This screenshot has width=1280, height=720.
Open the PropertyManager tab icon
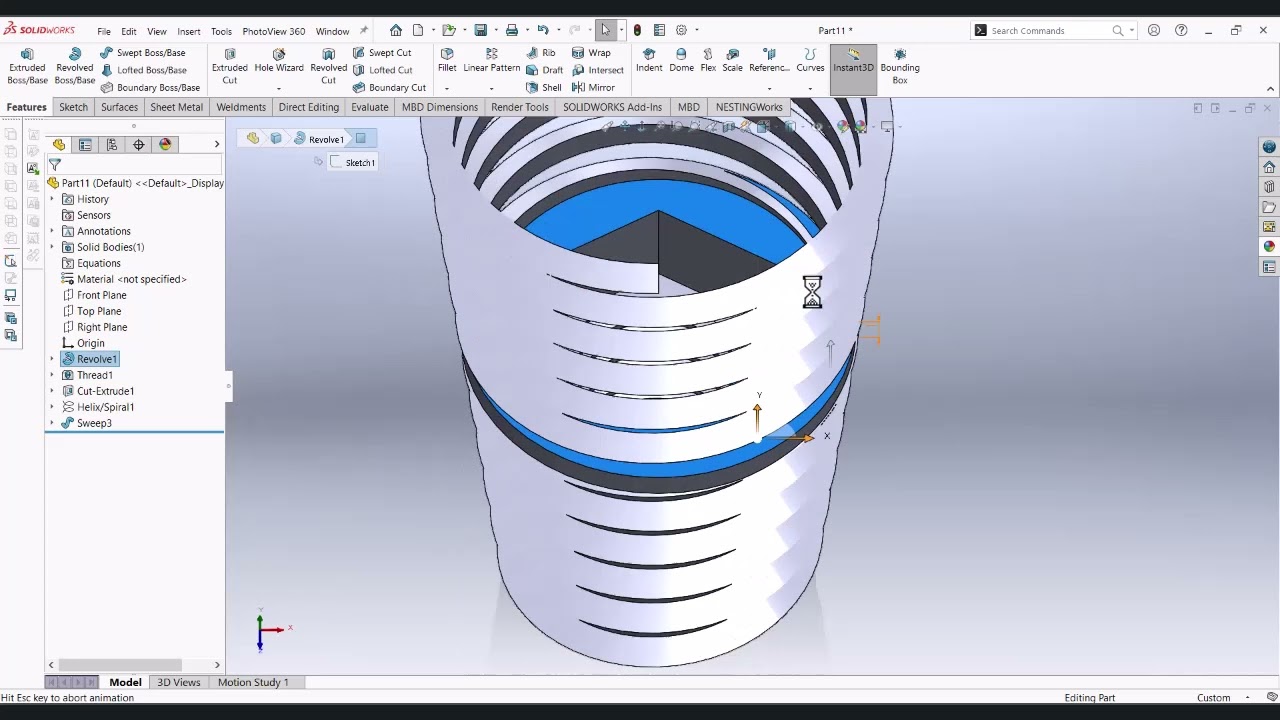(85, 145)
